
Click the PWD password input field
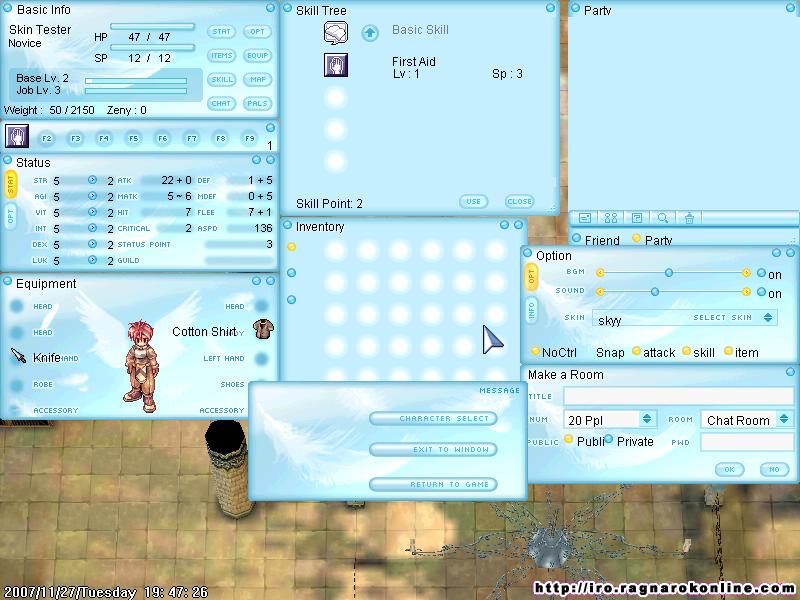(747, 442)
